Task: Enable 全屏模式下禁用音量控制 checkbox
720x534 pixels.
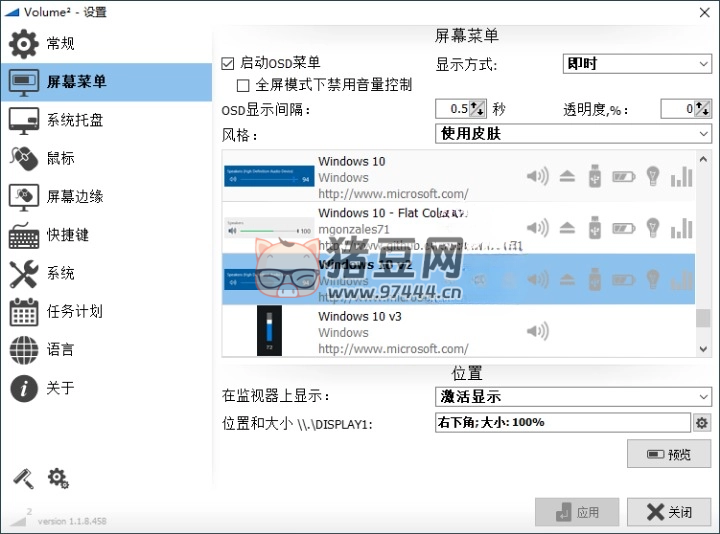Action: tap(243, 85)
